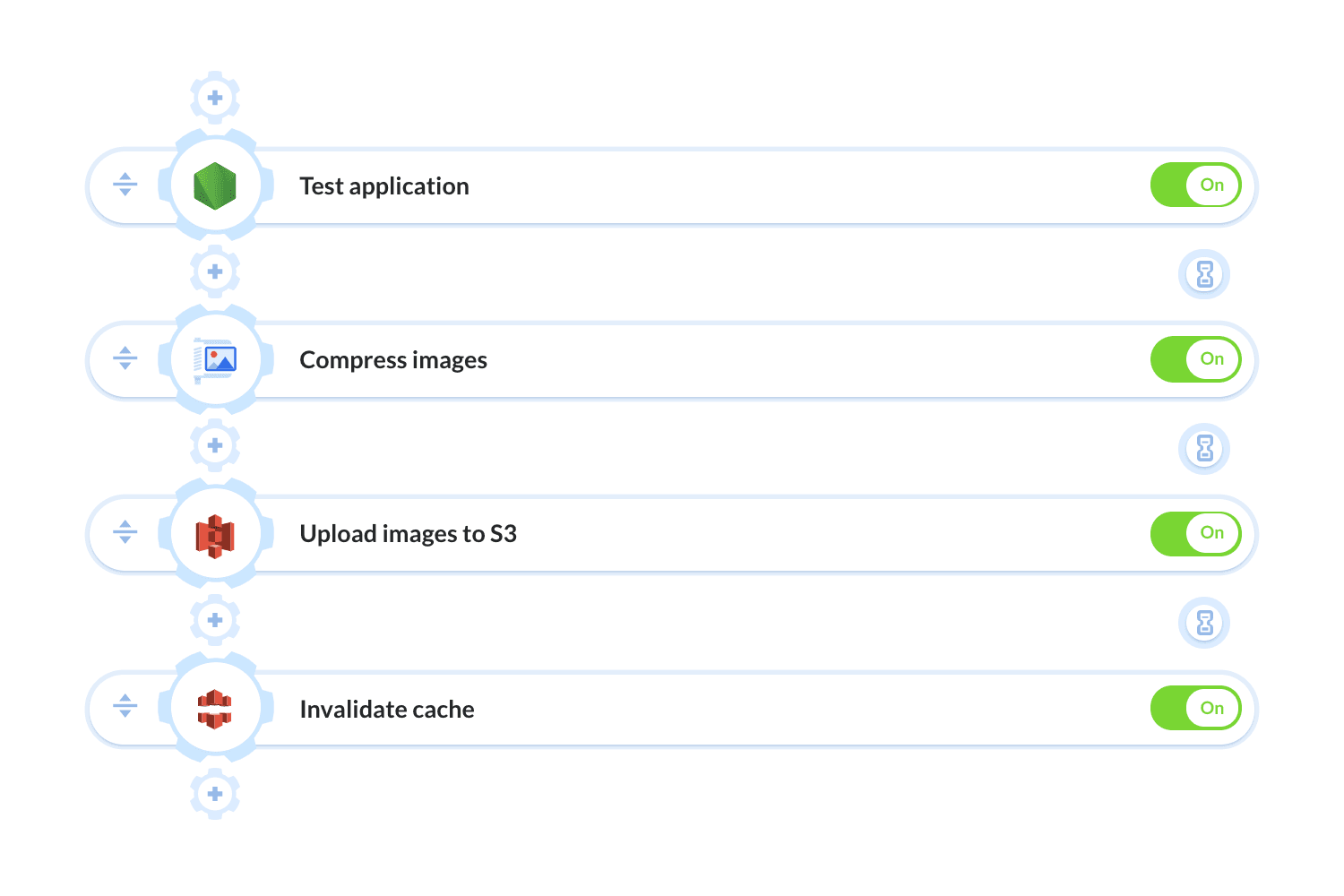
Task: Click the Amazon S3 bucket icon
Action: point(215,535)
